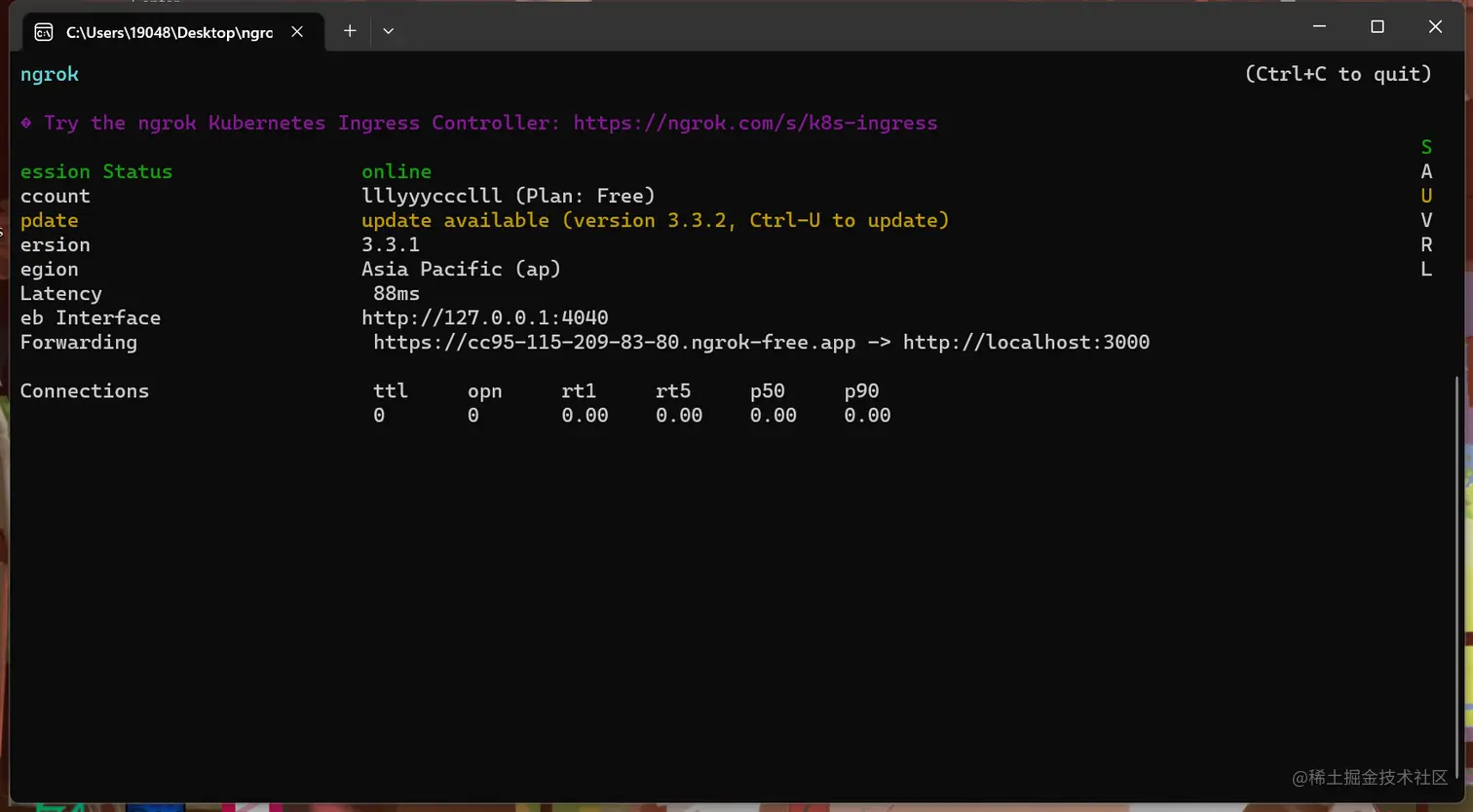Open the ngrok.com/s/k8s-ingress link
Viewport: 1473px width, 812px height.
tap(755, 123)
